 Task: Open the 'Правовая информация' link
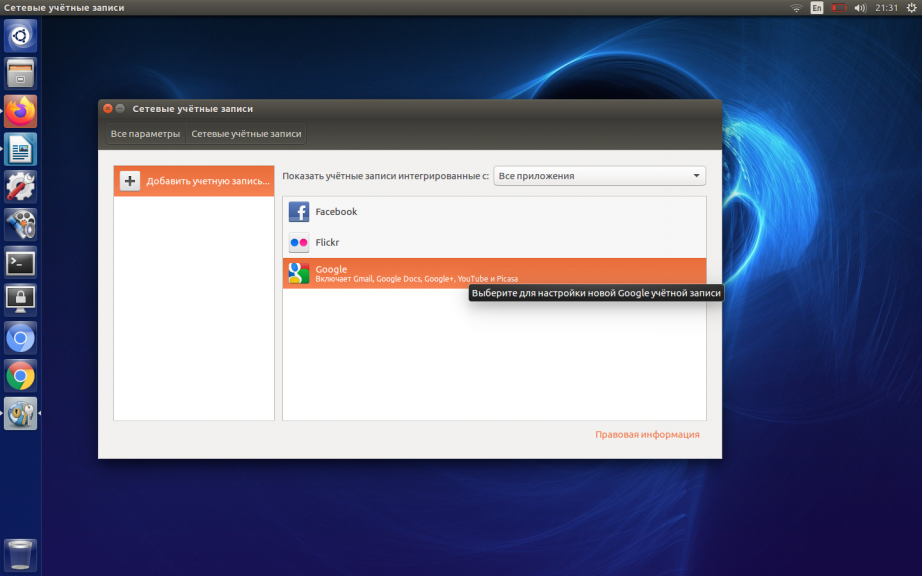647,435
